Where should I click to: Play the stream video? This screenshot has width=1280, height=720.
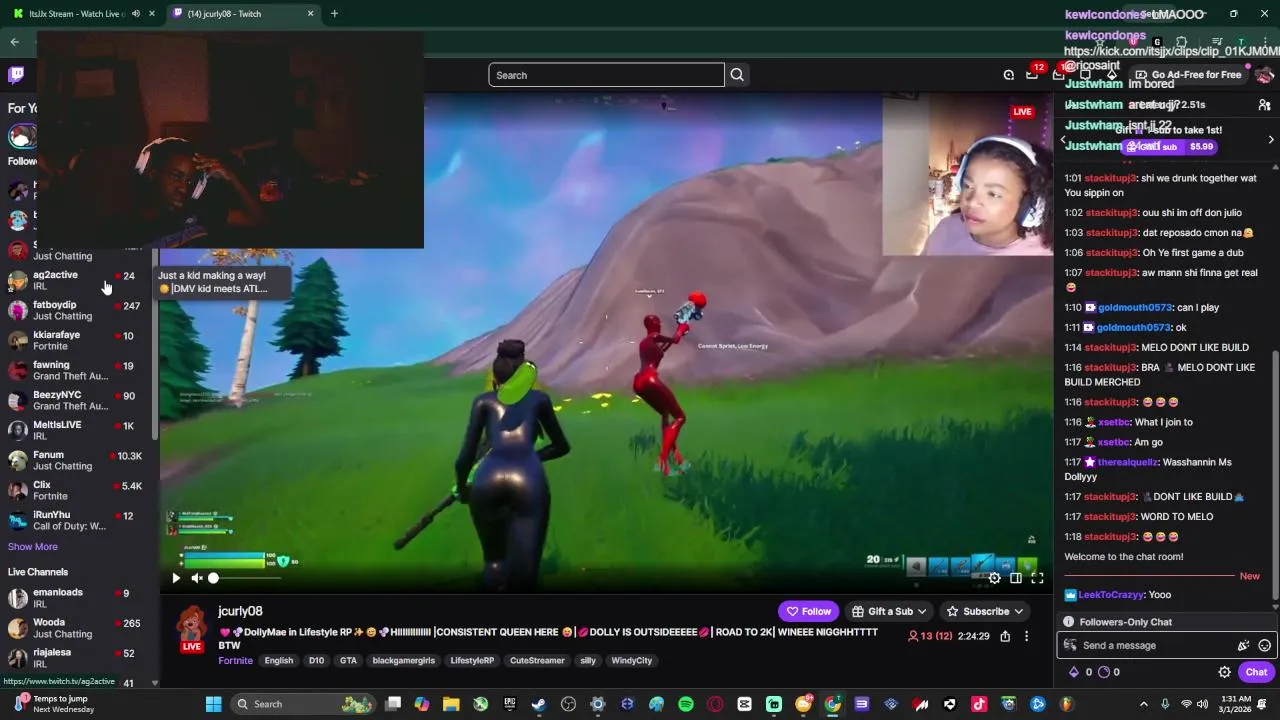pos(176,578)
